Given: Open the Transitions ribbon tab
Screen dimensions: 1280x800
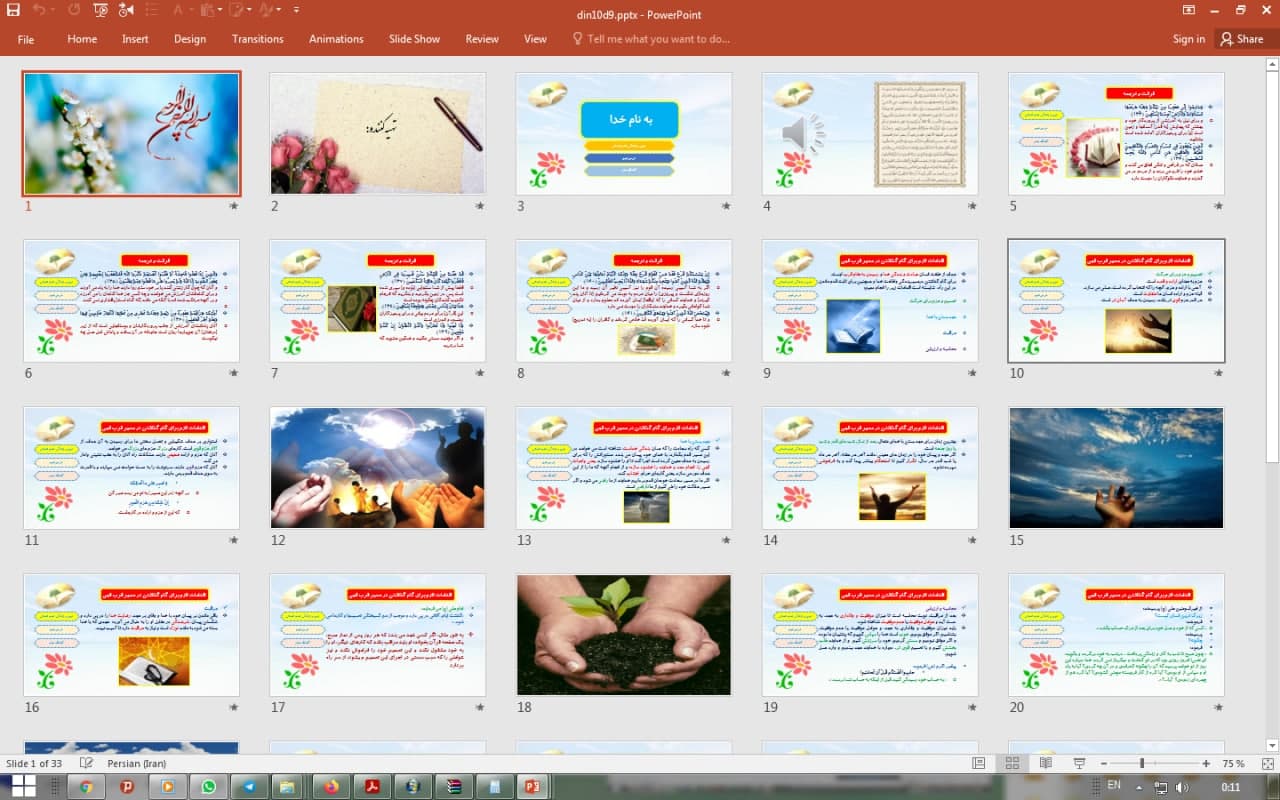Looking at the screenshot, I should 257,39.
